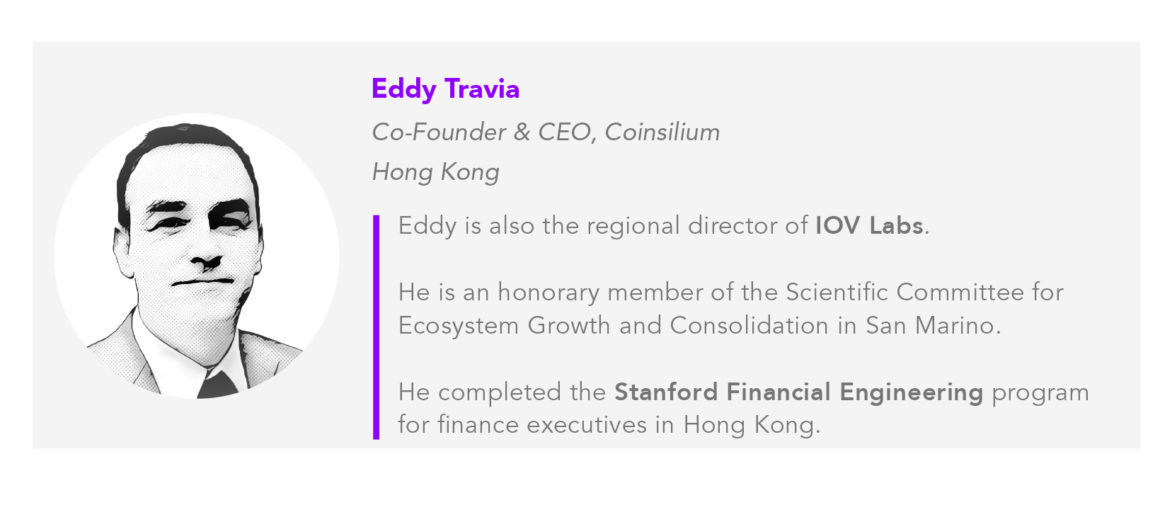Screen dimensions: 1160x510
Task: Click the necktie in the portrait
Action: pos(218,384)
